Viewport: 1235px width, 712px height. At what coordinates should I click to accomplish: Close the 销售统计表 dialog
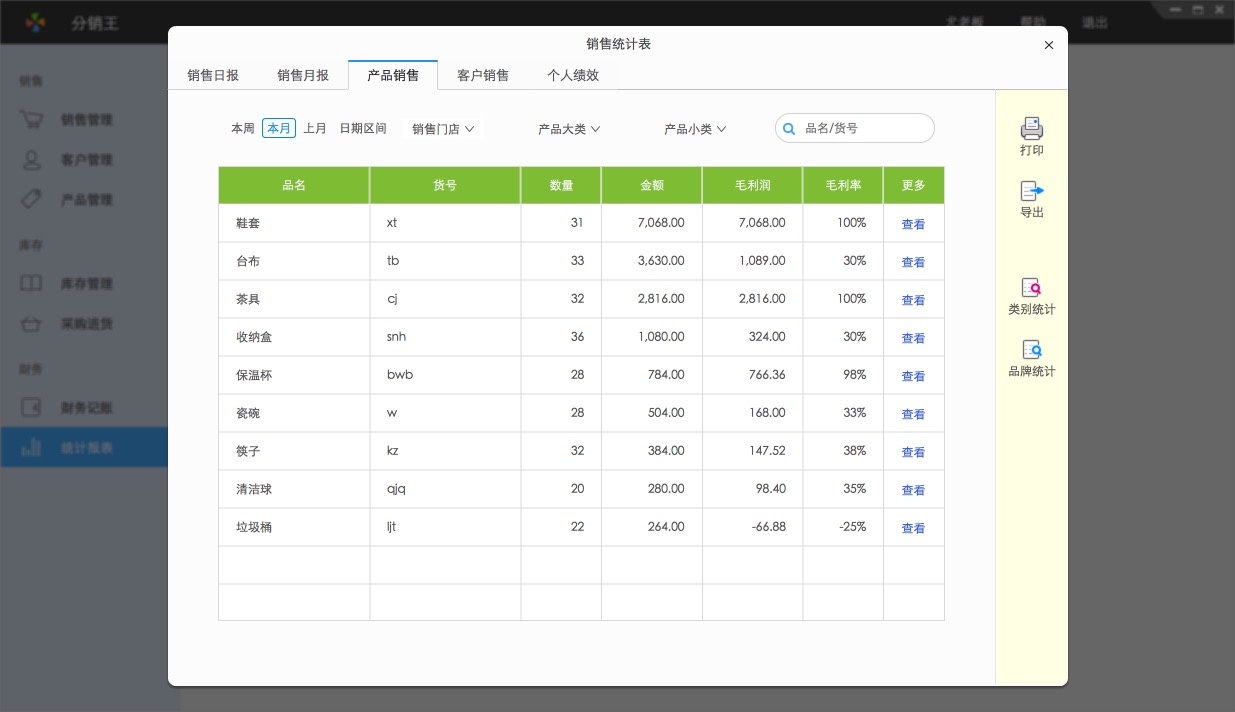[1048, 45]
